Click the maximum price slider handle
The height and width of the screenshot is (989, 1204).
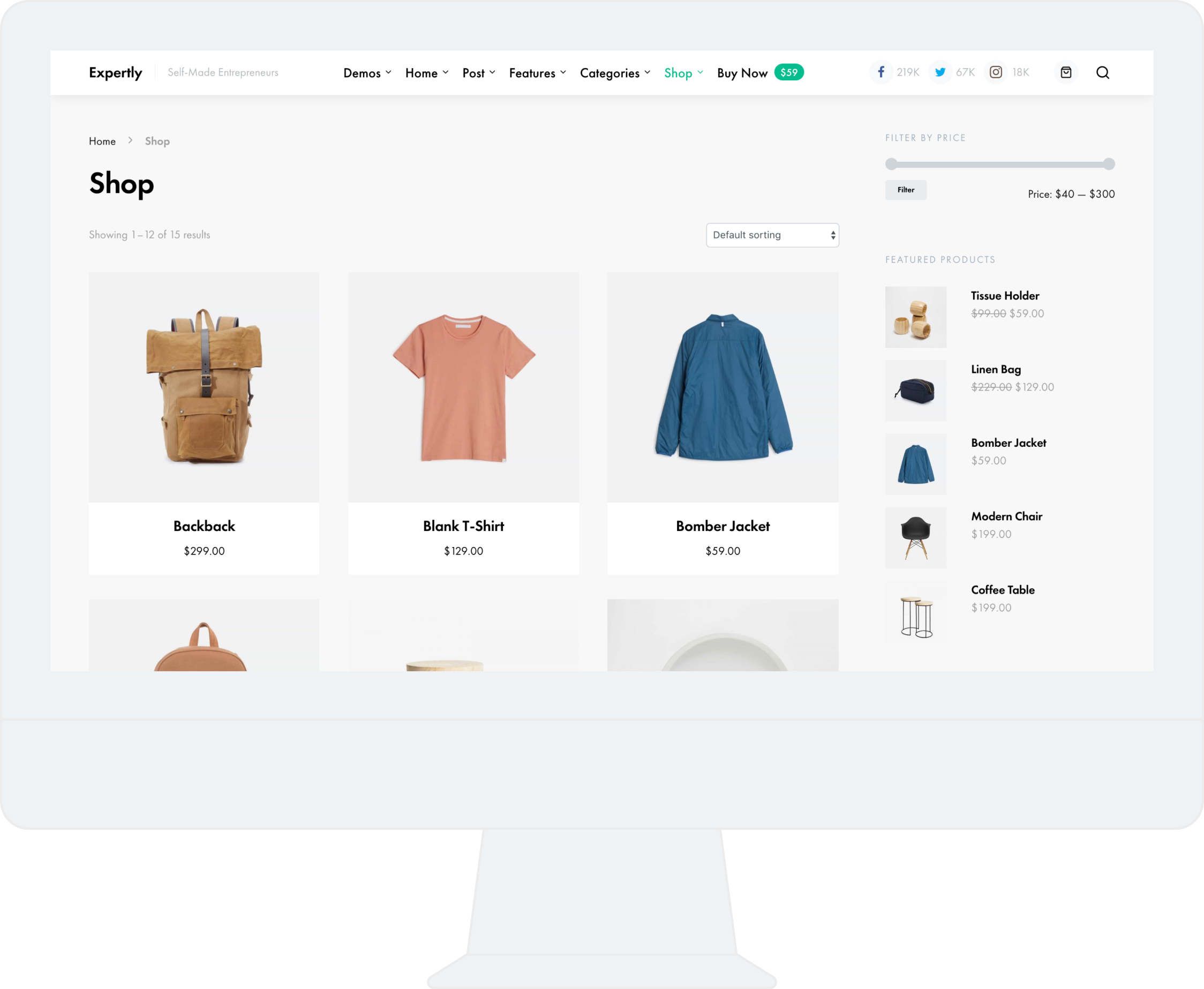pos(1109,164)
